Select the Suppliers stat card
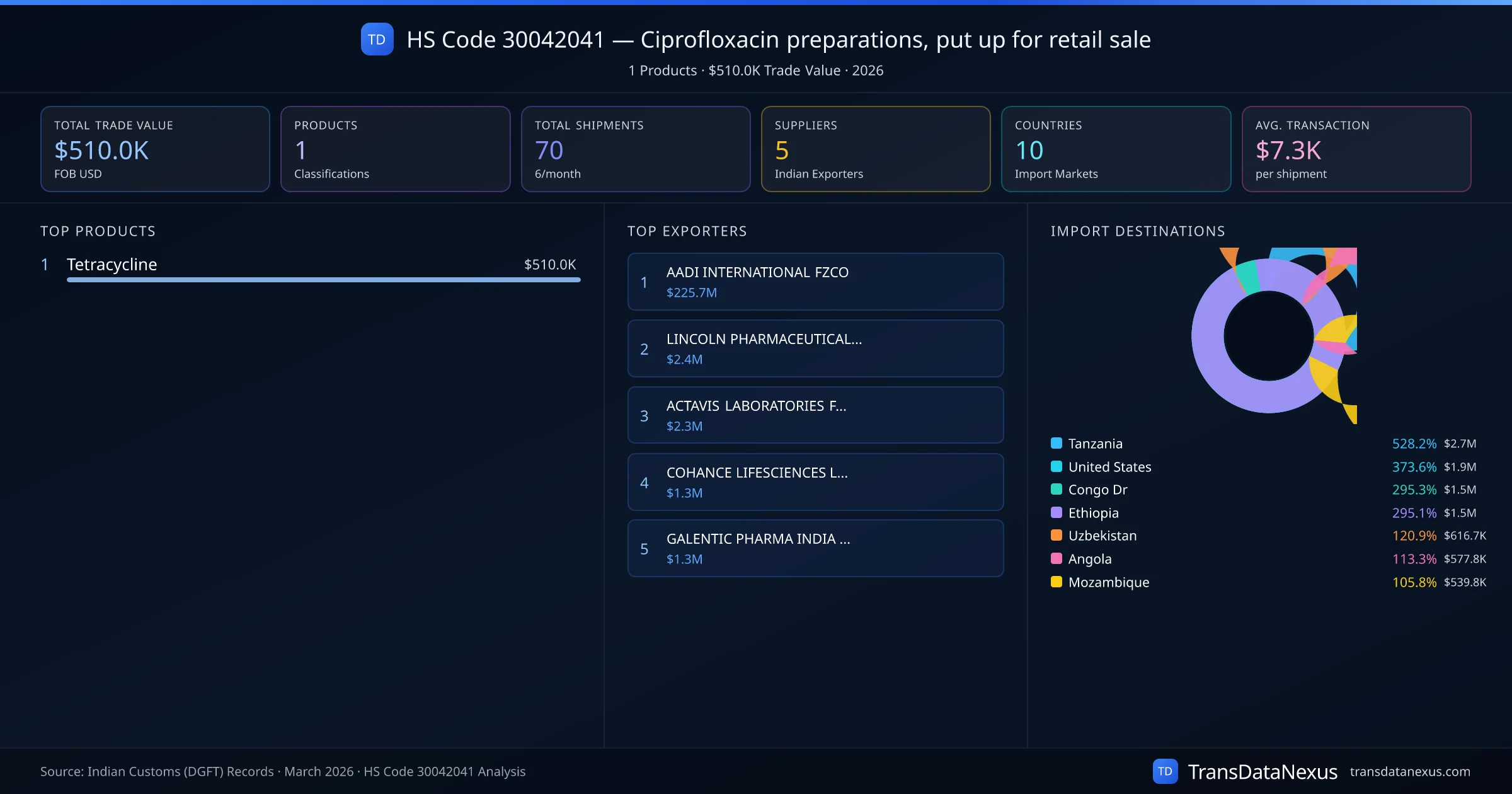The image size is (1512, 794). pos(875,149)
